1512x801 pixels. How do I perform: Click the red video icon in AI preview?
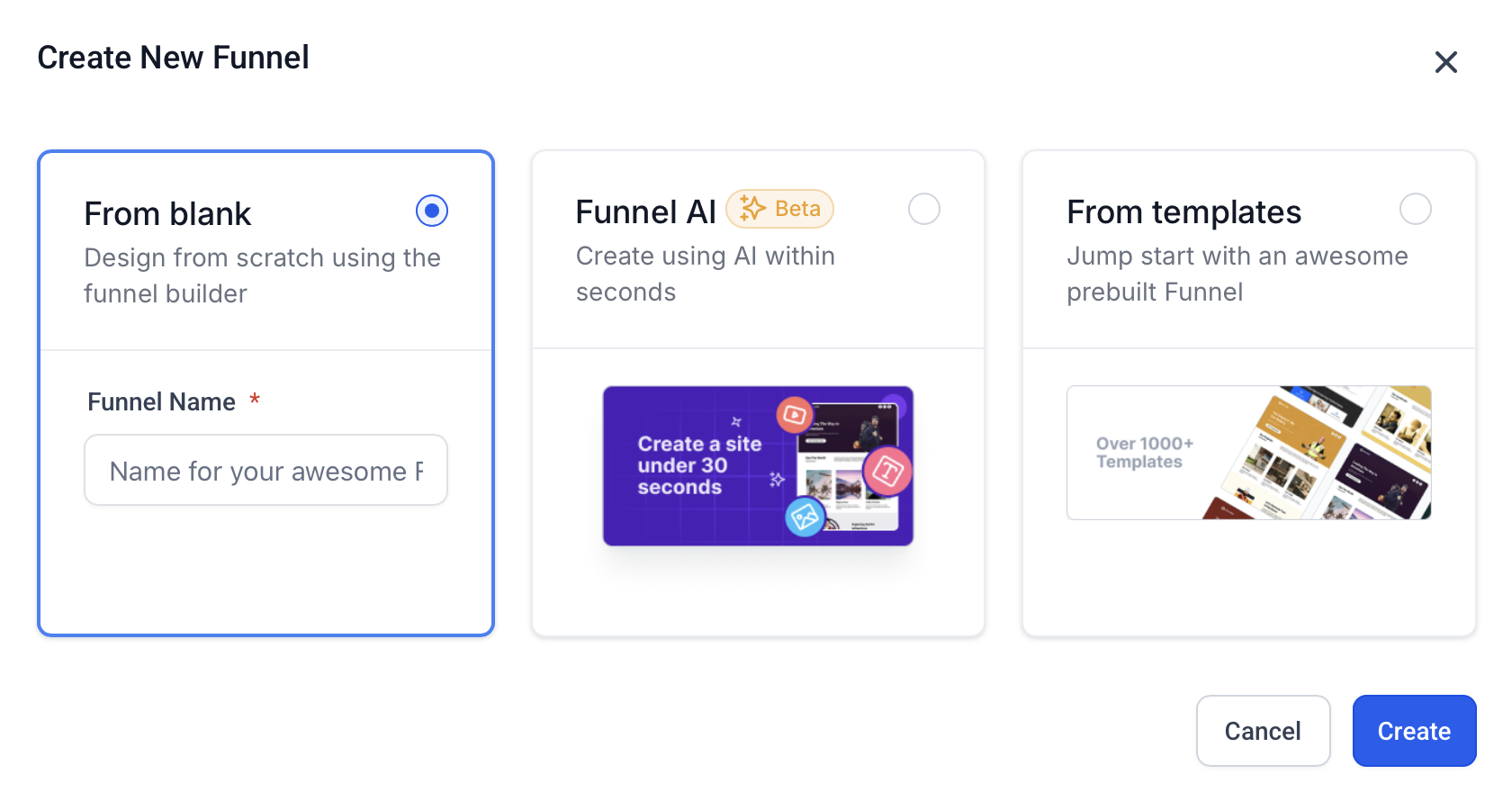coord(794,414)
